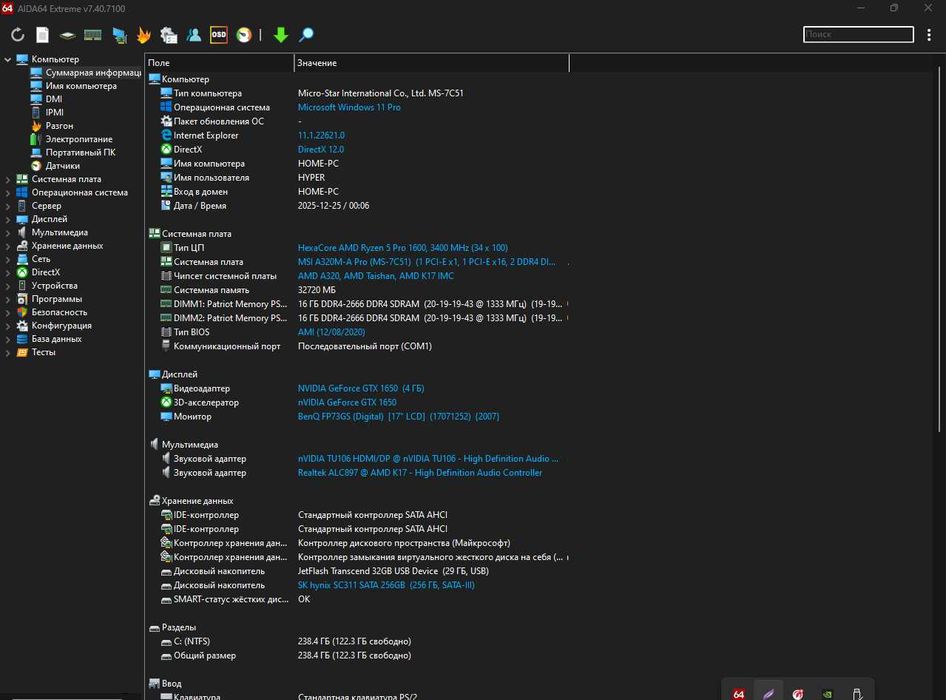Click the nVIDIA TU106 HDMI/DP audio link
The width and height of the screenshot is (946, 700).
(428, 459)
